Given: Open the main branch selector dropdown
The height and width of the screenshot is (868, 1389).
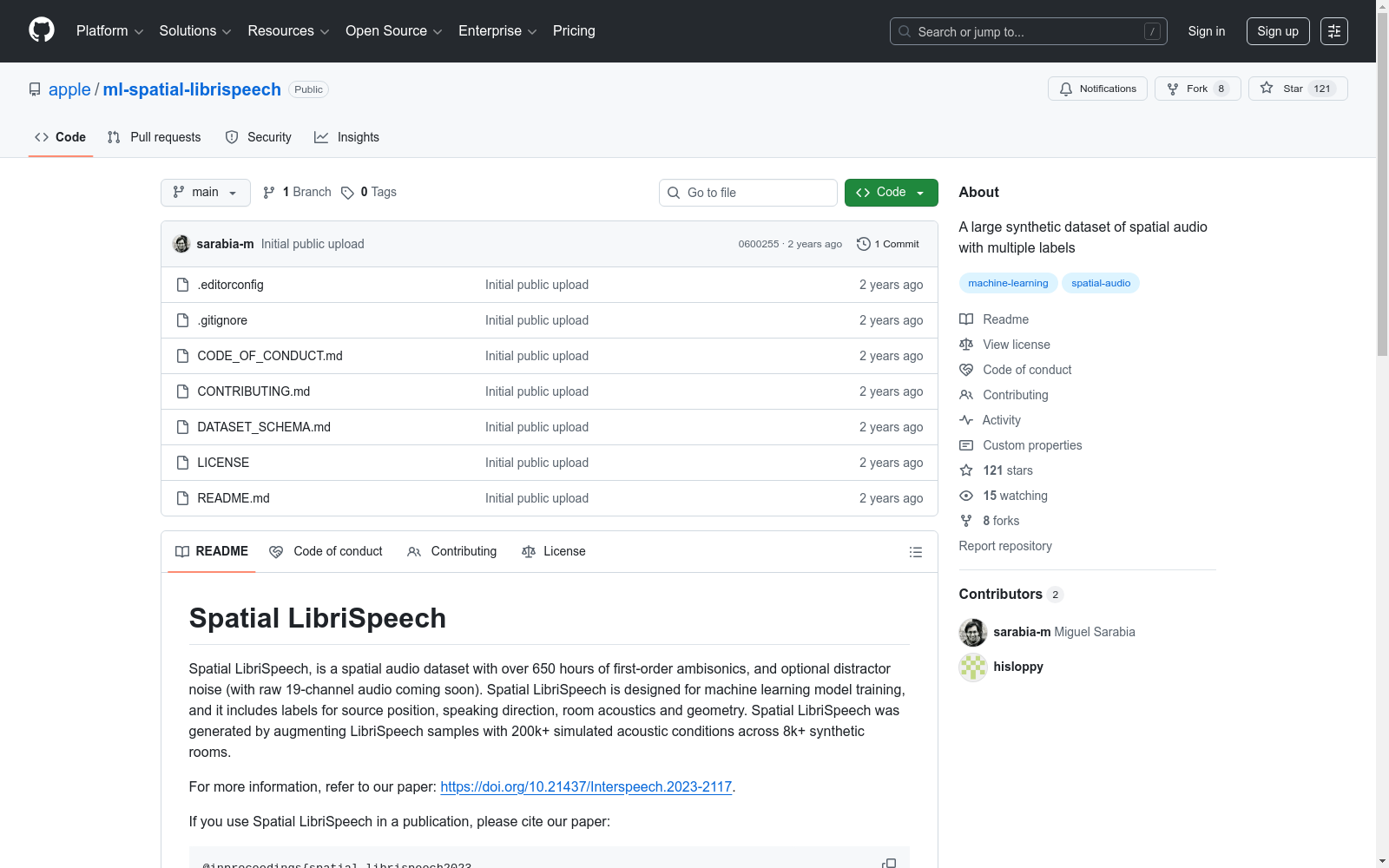Looking at the screenshot, I should pos(206,193).
